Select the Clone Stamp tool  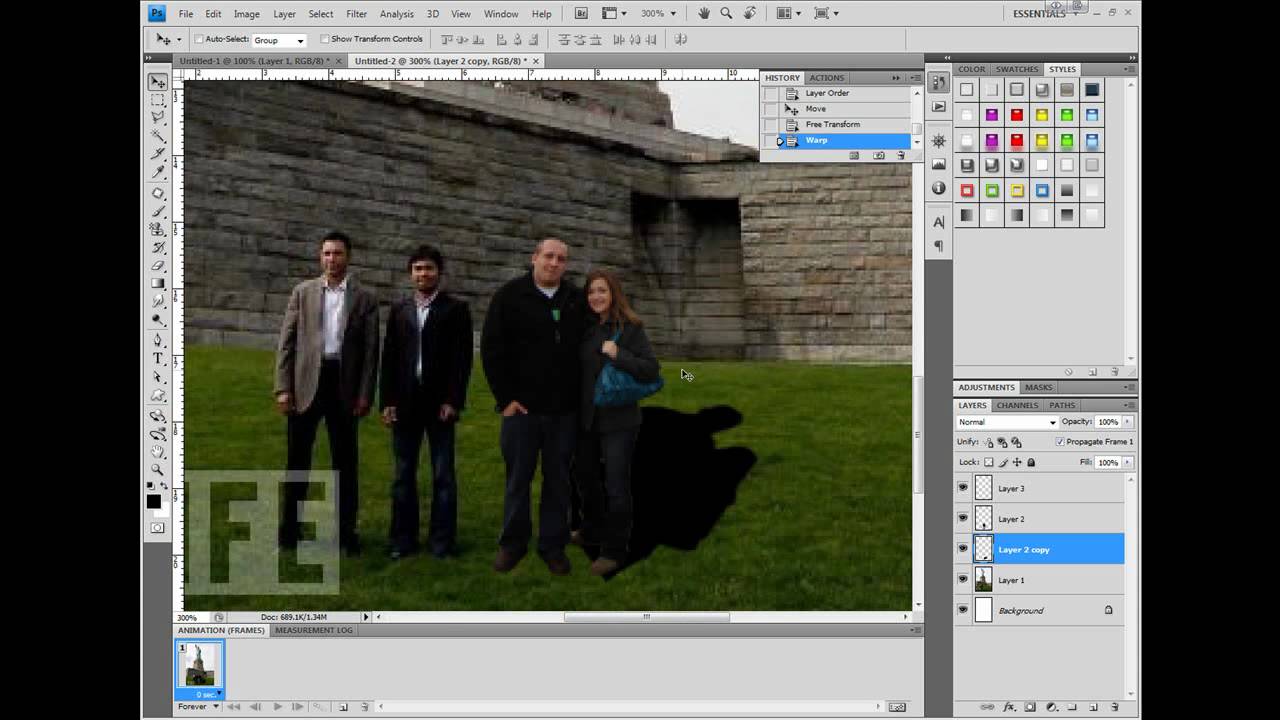point(158,229)
